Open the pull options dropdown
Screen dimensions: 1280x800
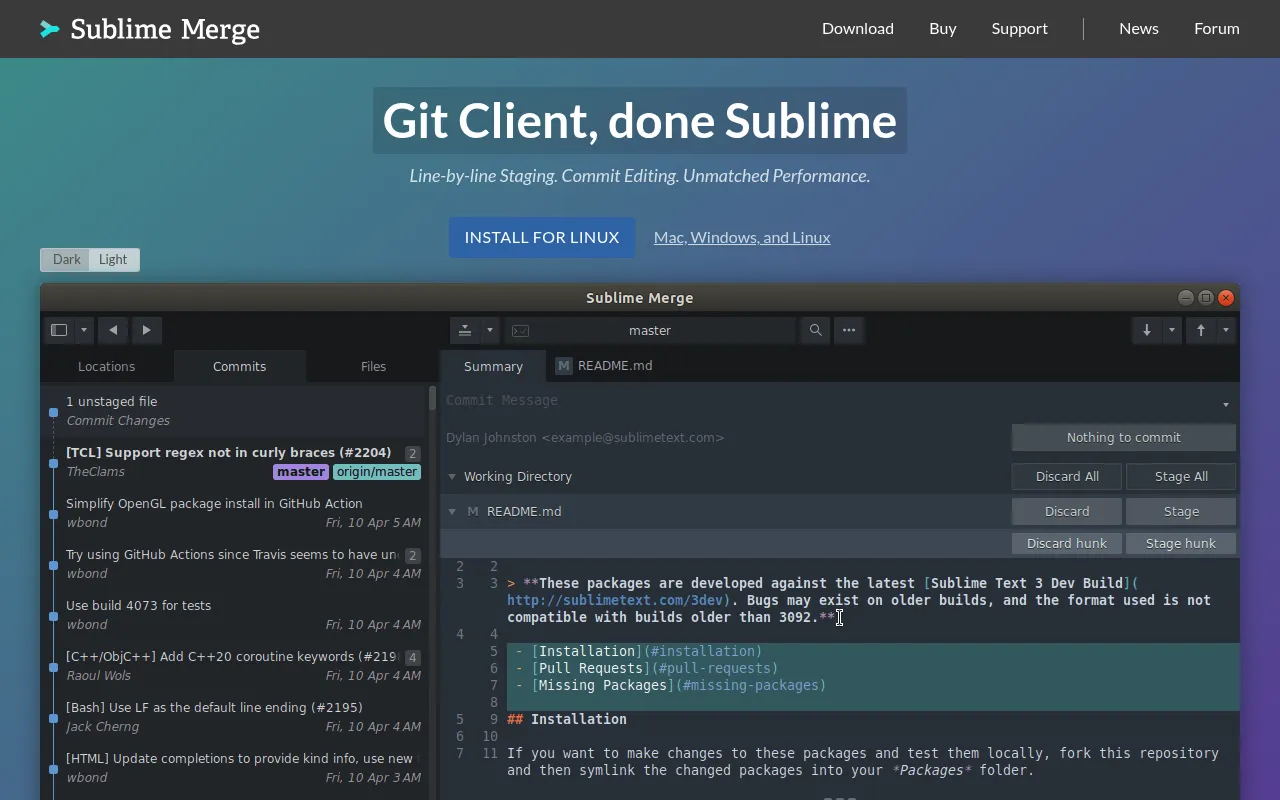point(1171,330)
